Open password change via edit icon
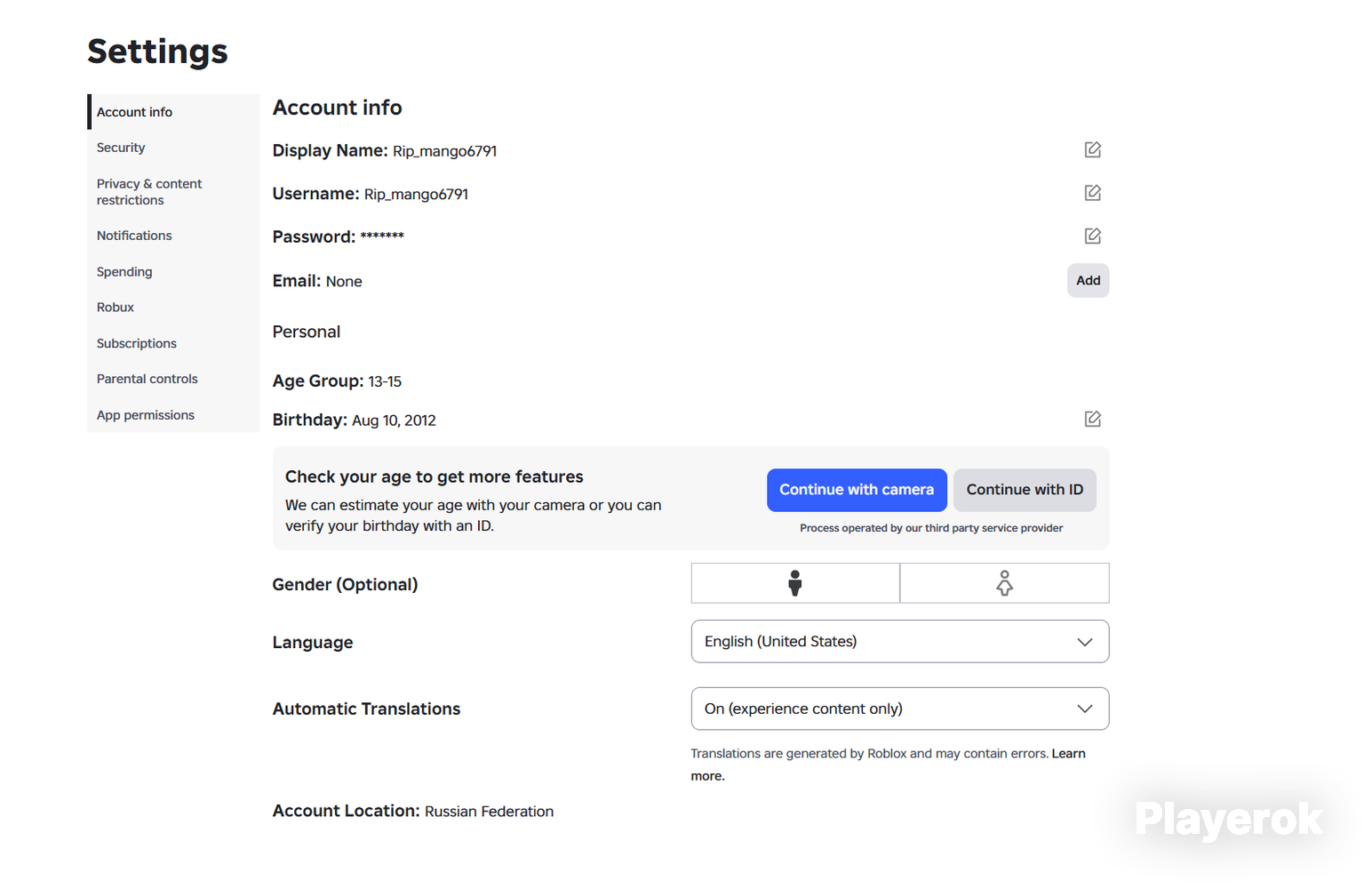1372x889 pixels. click(1092, 236)
